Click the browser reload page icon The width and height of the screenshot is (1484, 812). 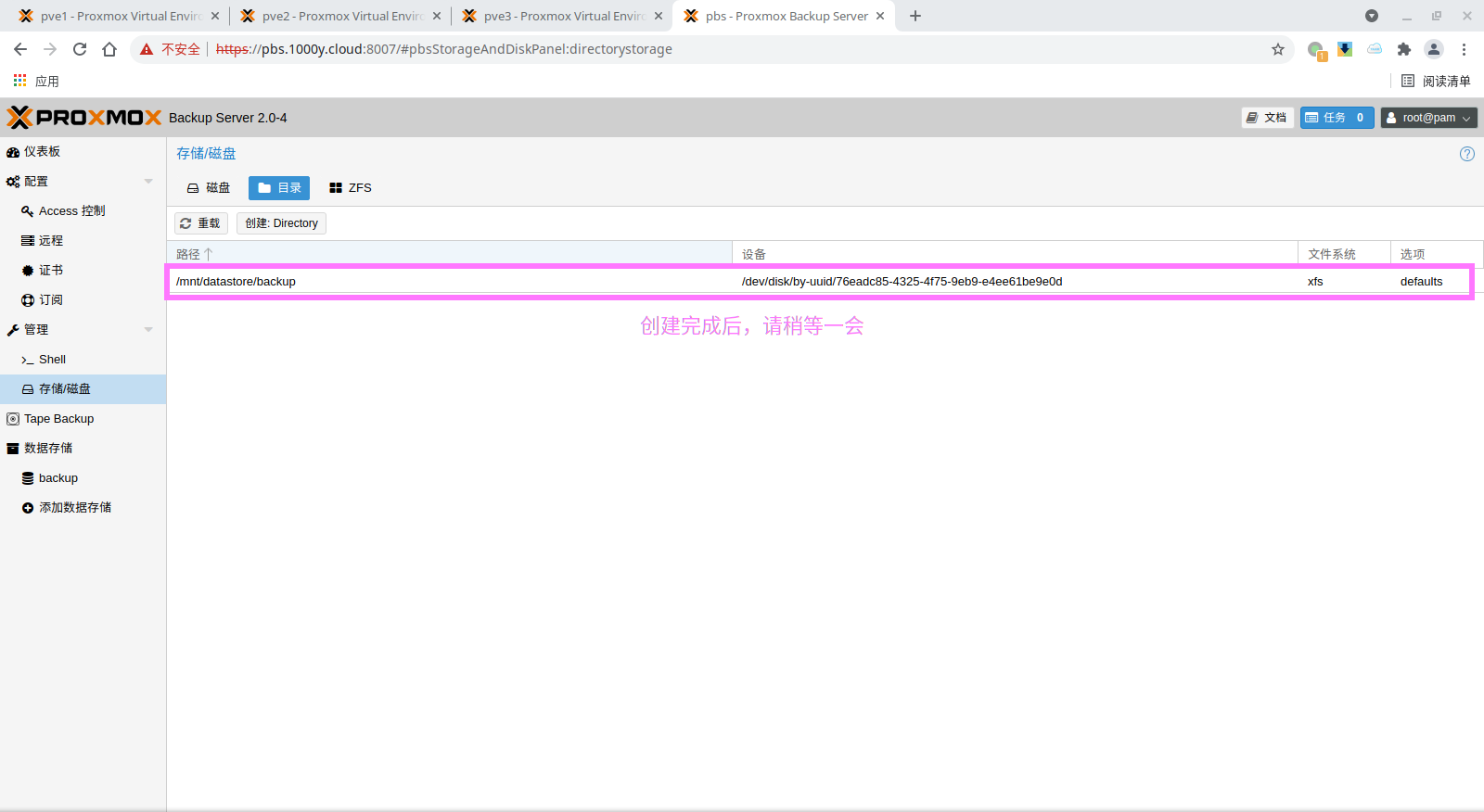click(80, 49)
